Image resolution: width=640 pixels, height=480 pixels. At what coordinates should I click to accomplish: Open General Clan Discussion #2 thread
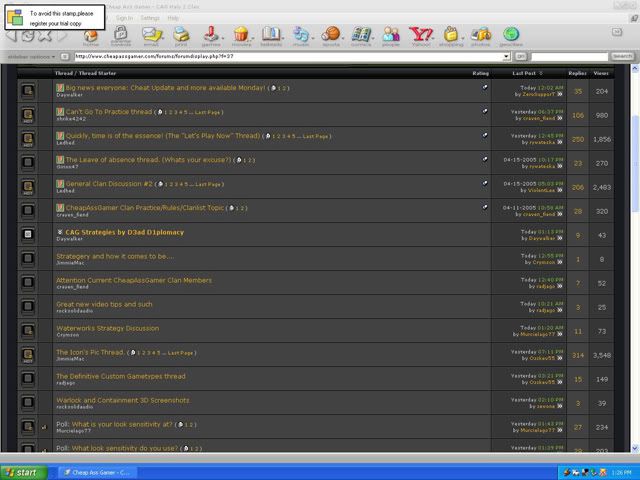109,184
